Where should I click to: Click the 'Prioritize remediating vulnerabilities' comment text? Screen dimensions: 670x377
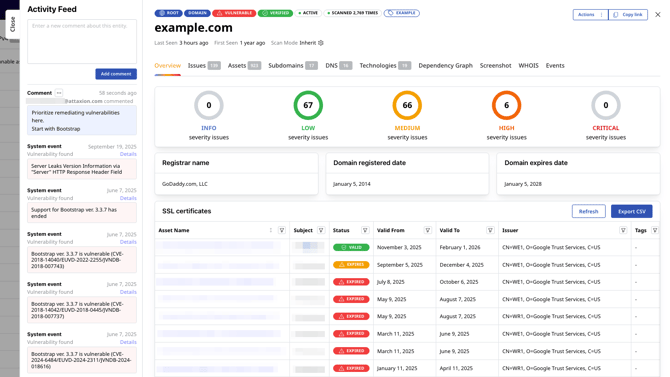point(76,117)
